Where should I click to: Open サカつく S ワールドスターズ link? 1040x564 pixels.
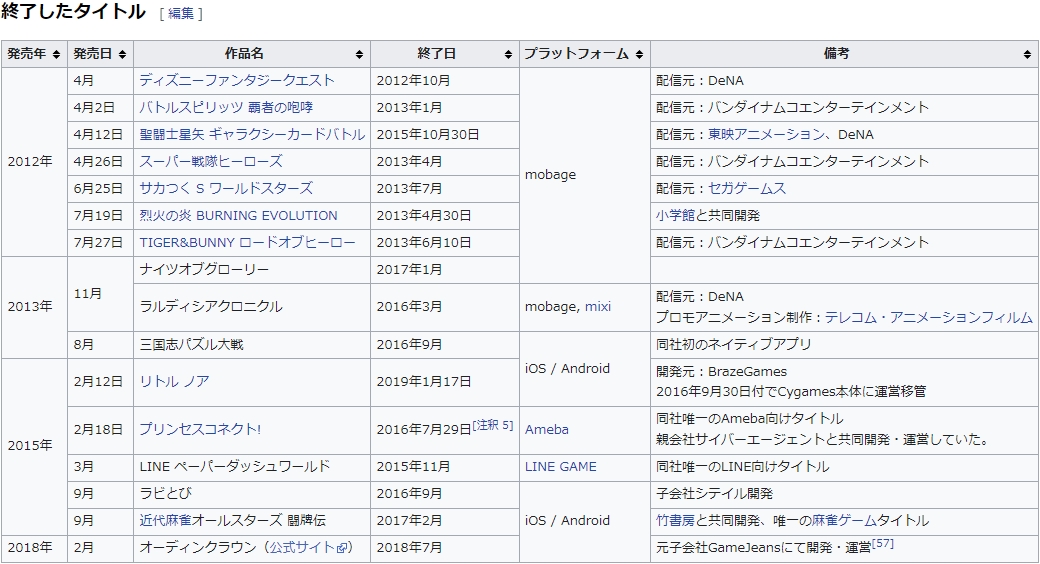pyautogui.click(x=226, y=188)
